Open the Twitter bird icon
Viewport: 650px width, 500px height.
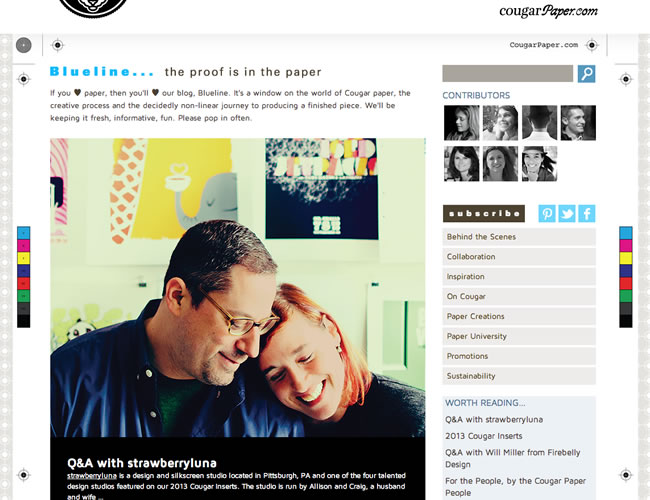point(567,214)
